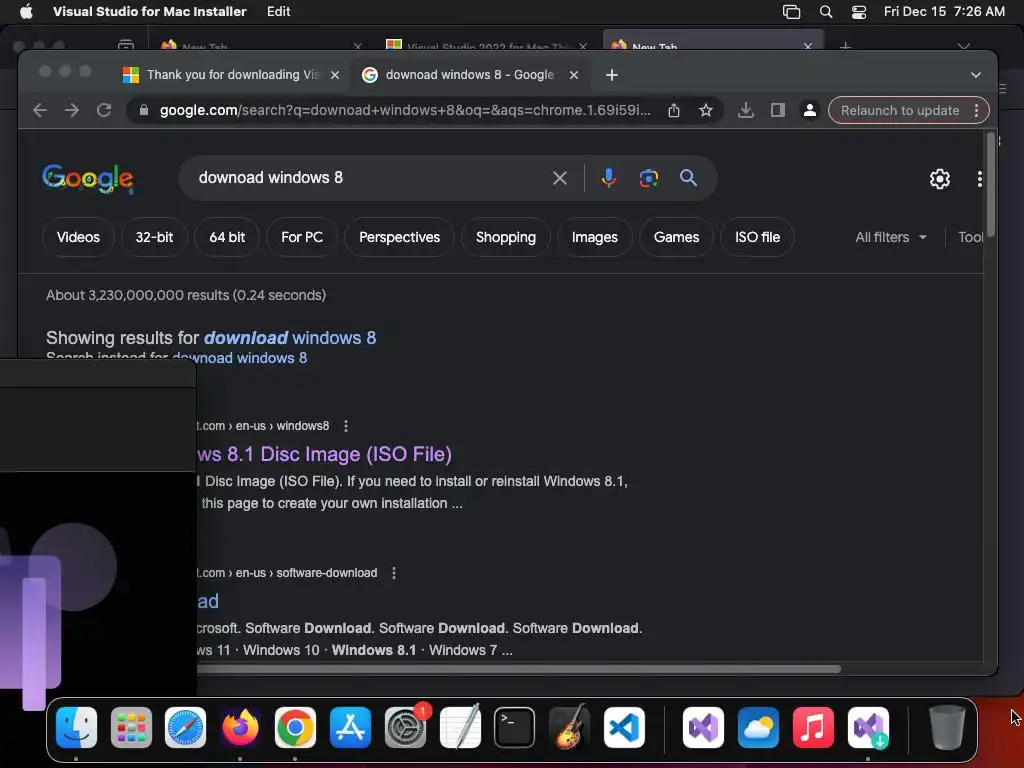Screen dimensions: 1024x768
Task: Apply the 64 bit filter chip
Action: [x=227, y=237]
